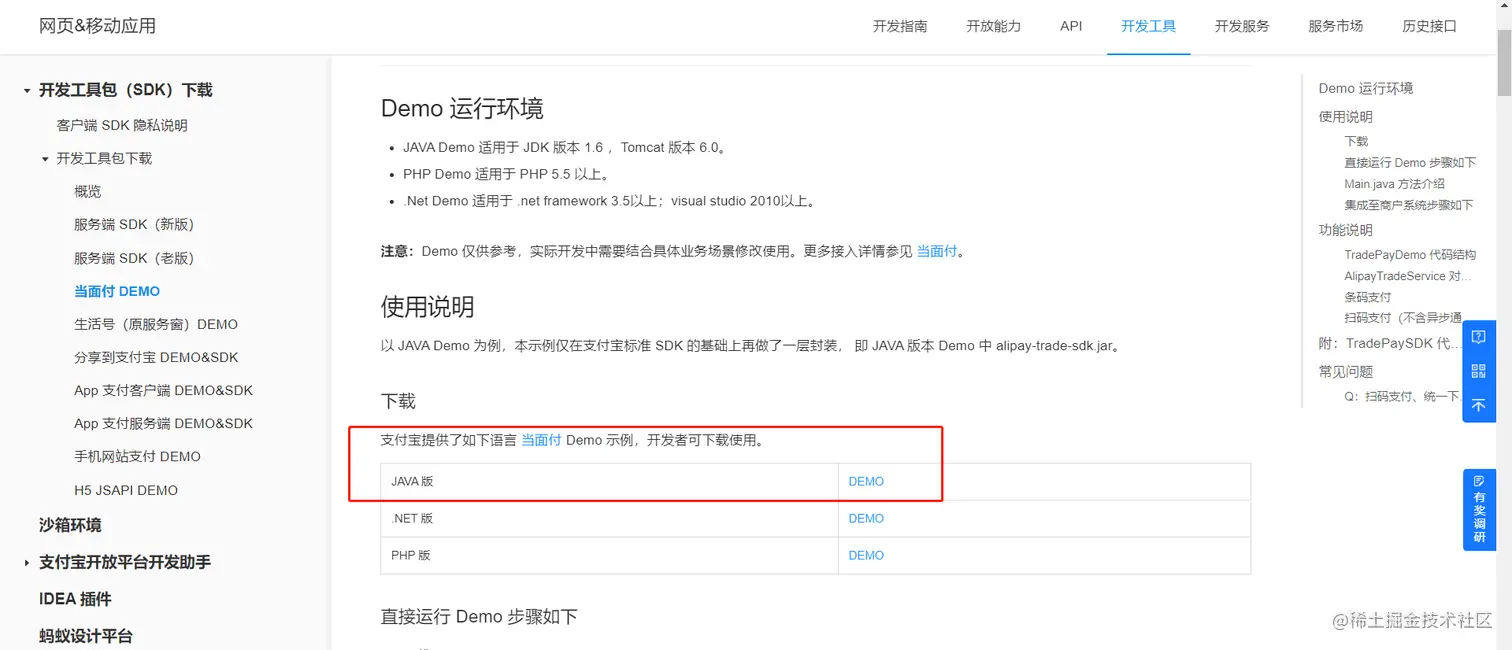Open 蚂蚁设计平台 in the sidebar
Screen dimensions: 1512x650
click(86, 636)
